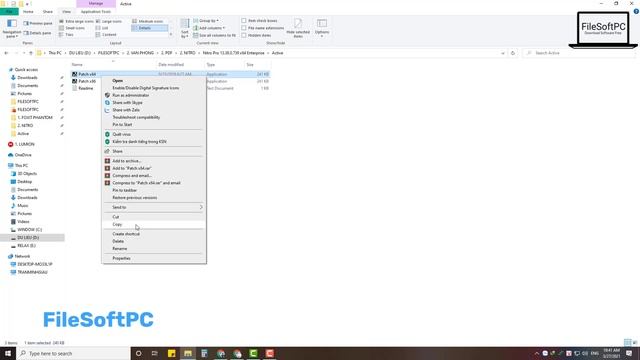The image size is (640, 360).
Task: Open 1. FOXIT PHANTOM quick access folder
Action: pyautogui.click(x=35, y=118)
